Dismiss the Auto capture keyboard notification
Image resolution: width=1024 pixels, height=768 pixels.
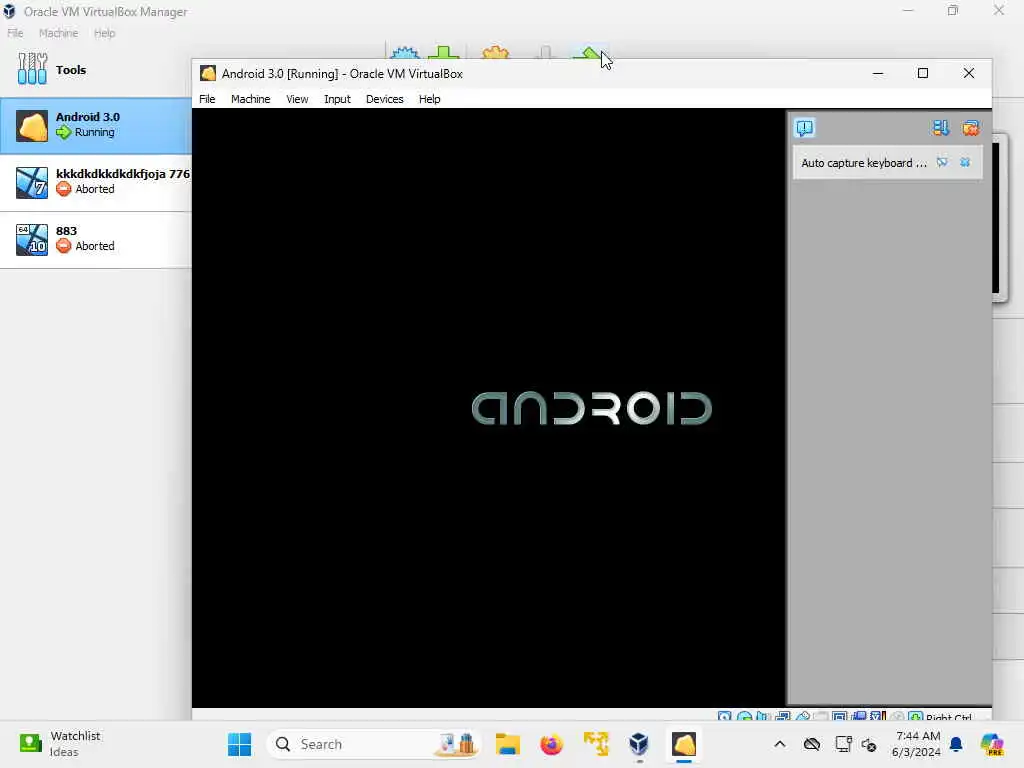[x=965, y=162]
